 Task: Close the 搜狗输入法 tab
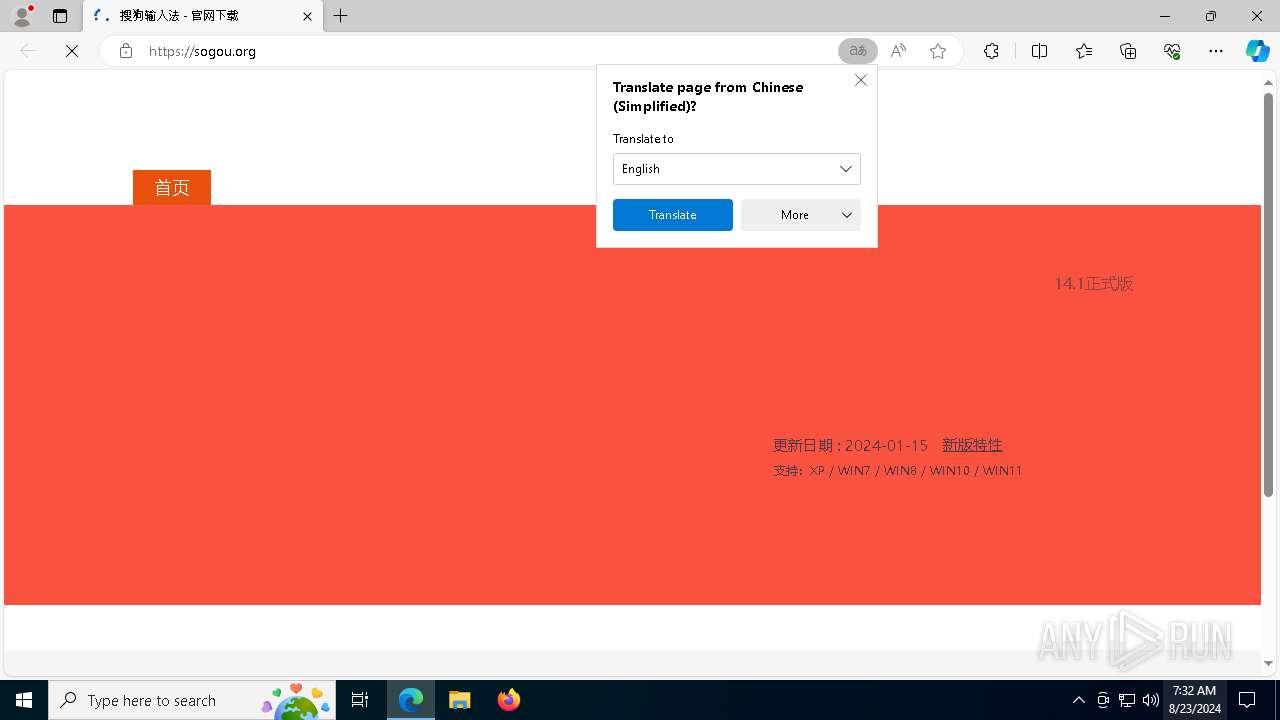click(307, 16)
